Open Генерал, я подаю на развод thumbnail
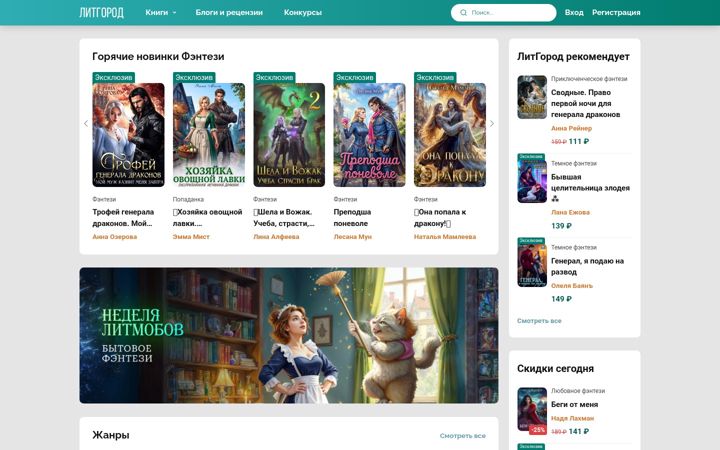The height and width of the screenshot is (450, 720). pos(532,263)
